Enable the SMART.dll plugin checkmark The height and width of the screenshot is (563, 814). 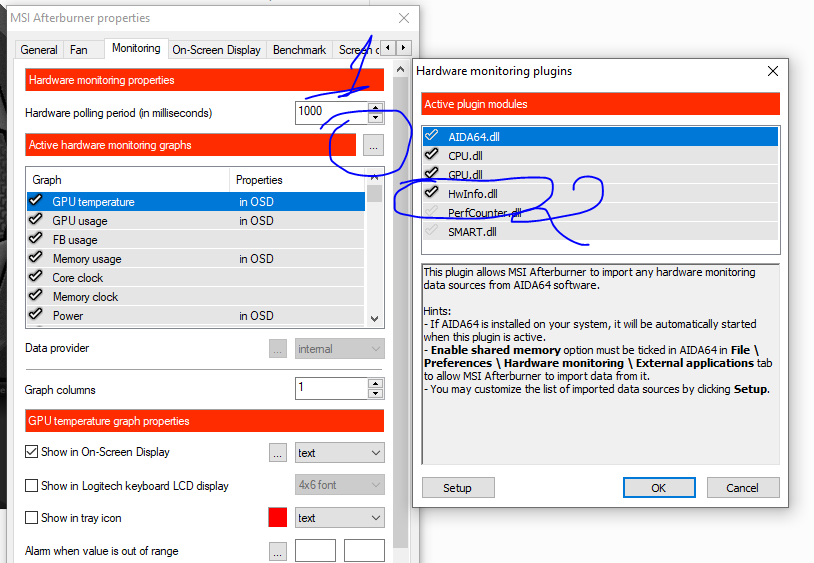tap(431, 230)
